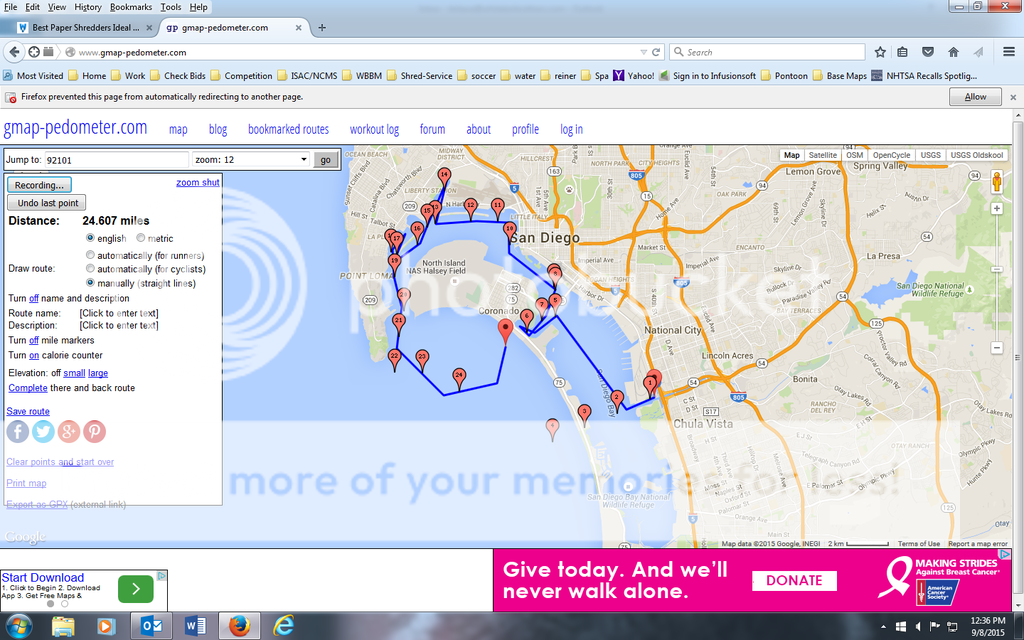
Task: Zoom in the map with plus button
Action: 996,209
